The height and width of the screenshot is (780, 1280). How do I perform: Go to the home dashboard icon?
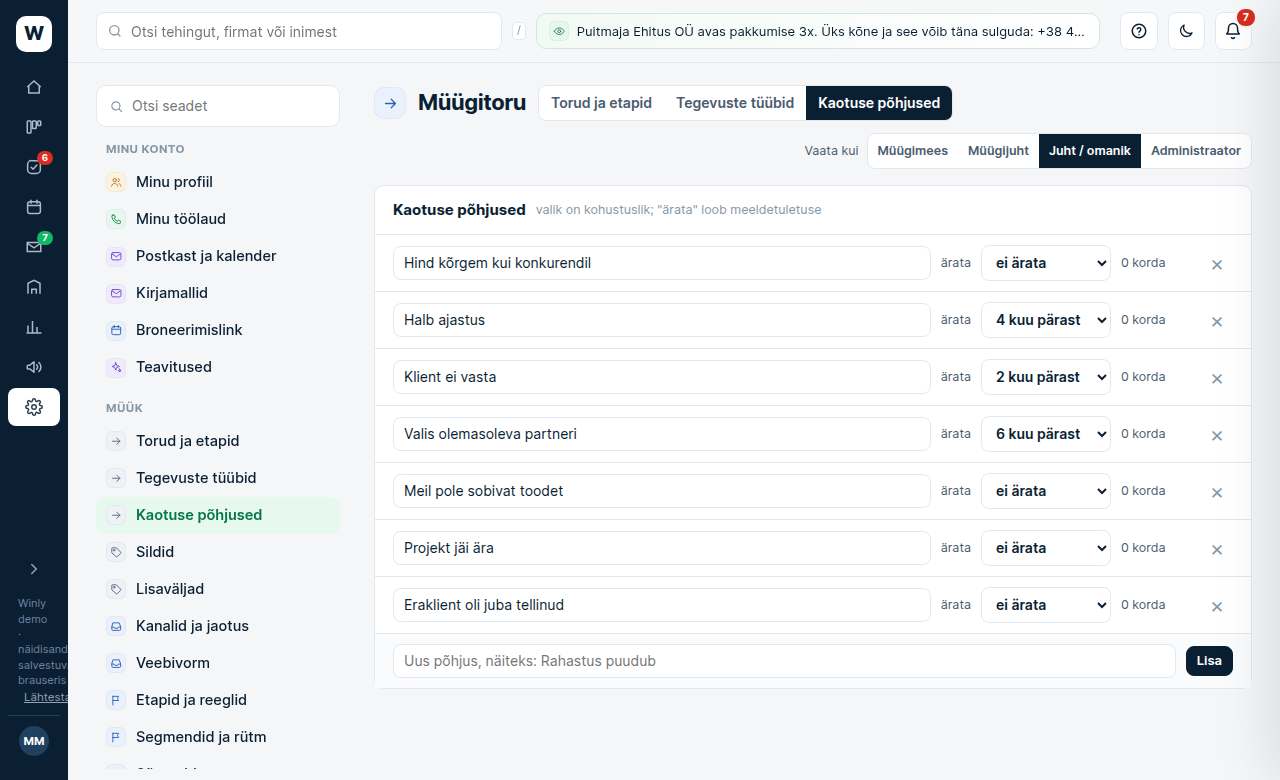pyautogui.click(x=34, y=87)
